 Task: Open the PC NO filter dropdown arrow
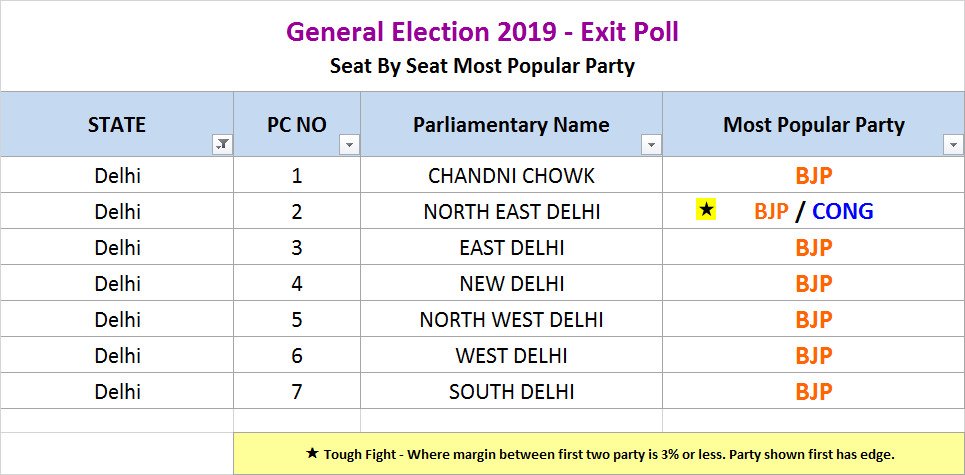(349, 145)
